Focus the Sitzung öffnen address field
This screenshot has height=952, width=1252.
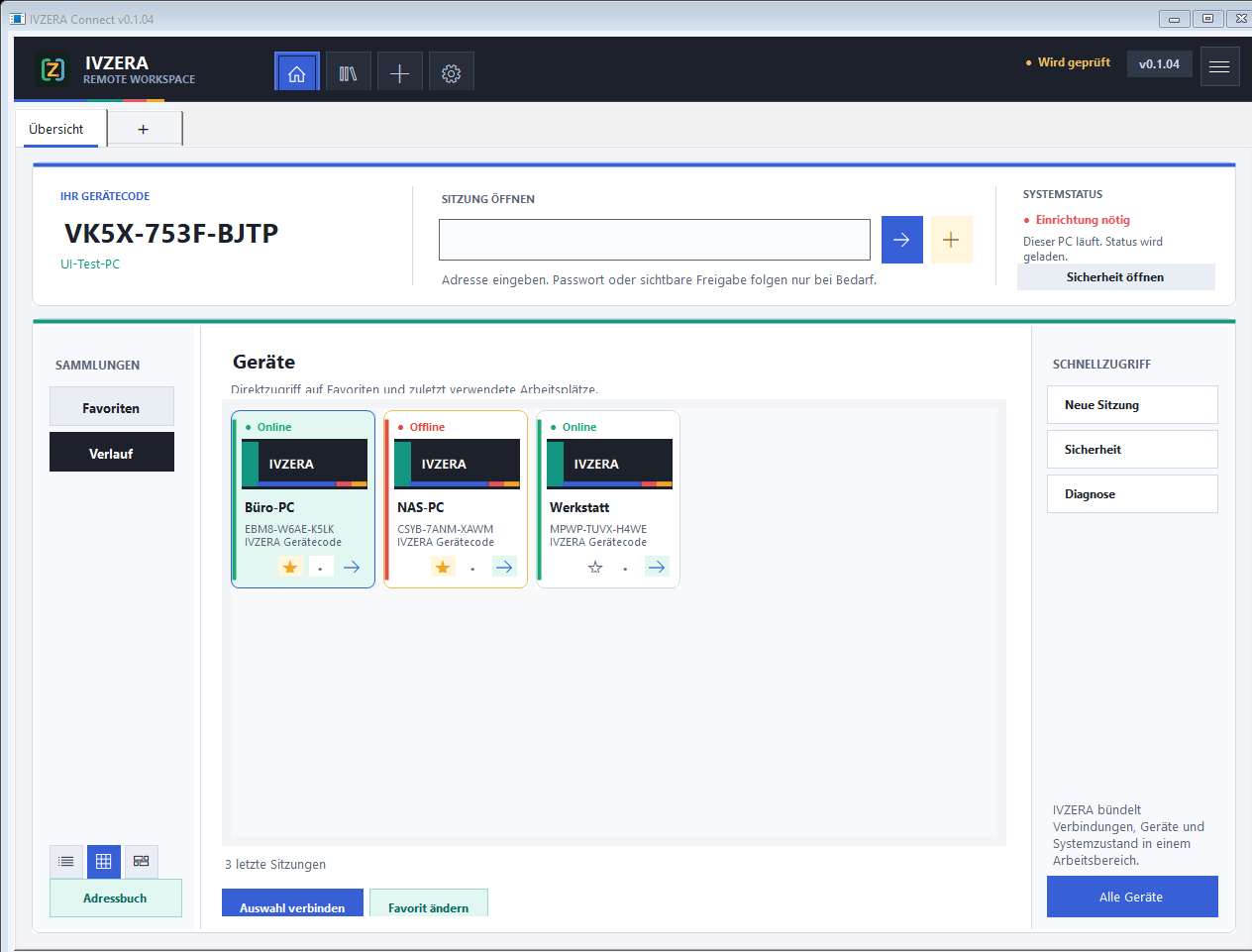(655, 240)
